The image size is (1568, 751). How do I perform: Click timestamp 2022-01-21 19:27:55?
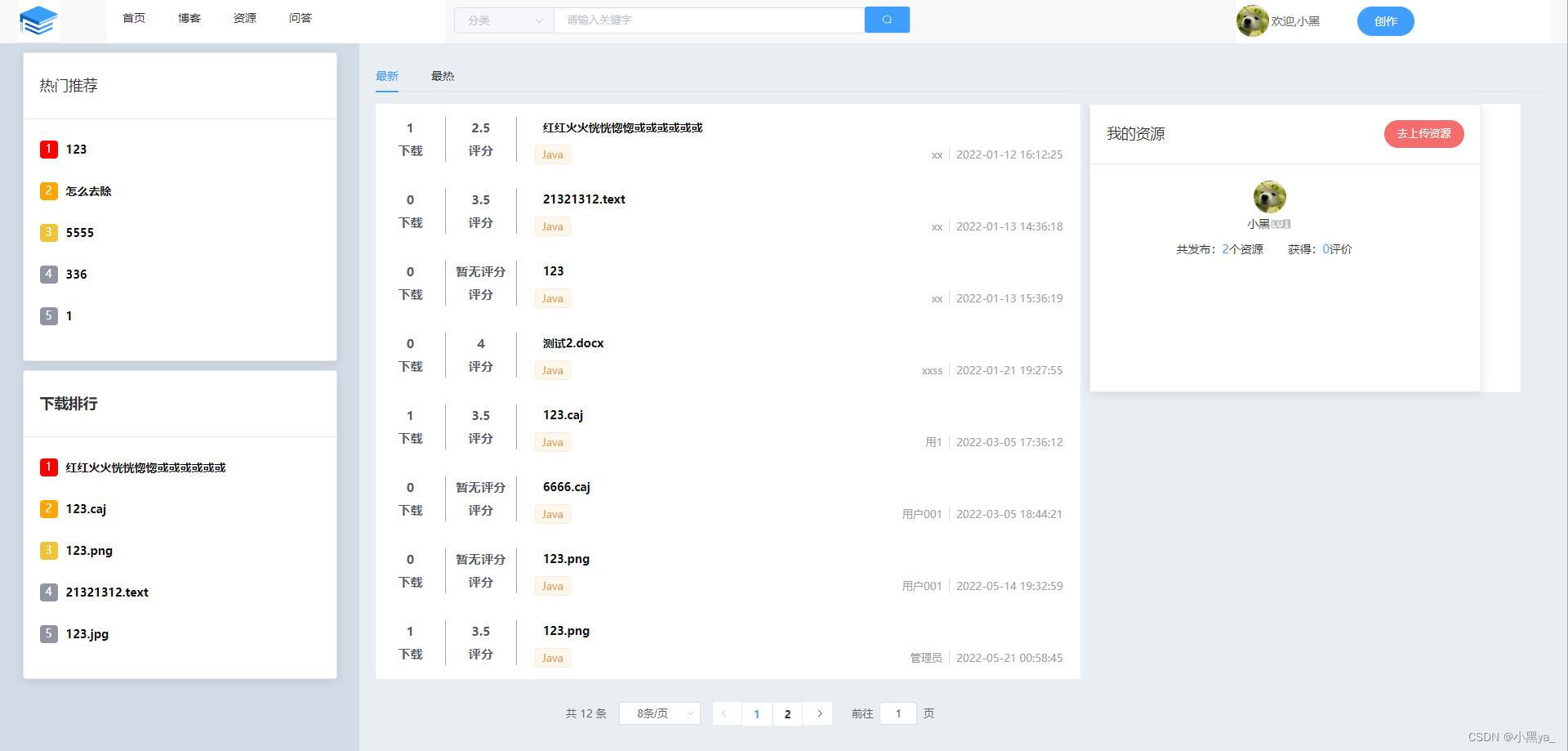[1009, 370]
